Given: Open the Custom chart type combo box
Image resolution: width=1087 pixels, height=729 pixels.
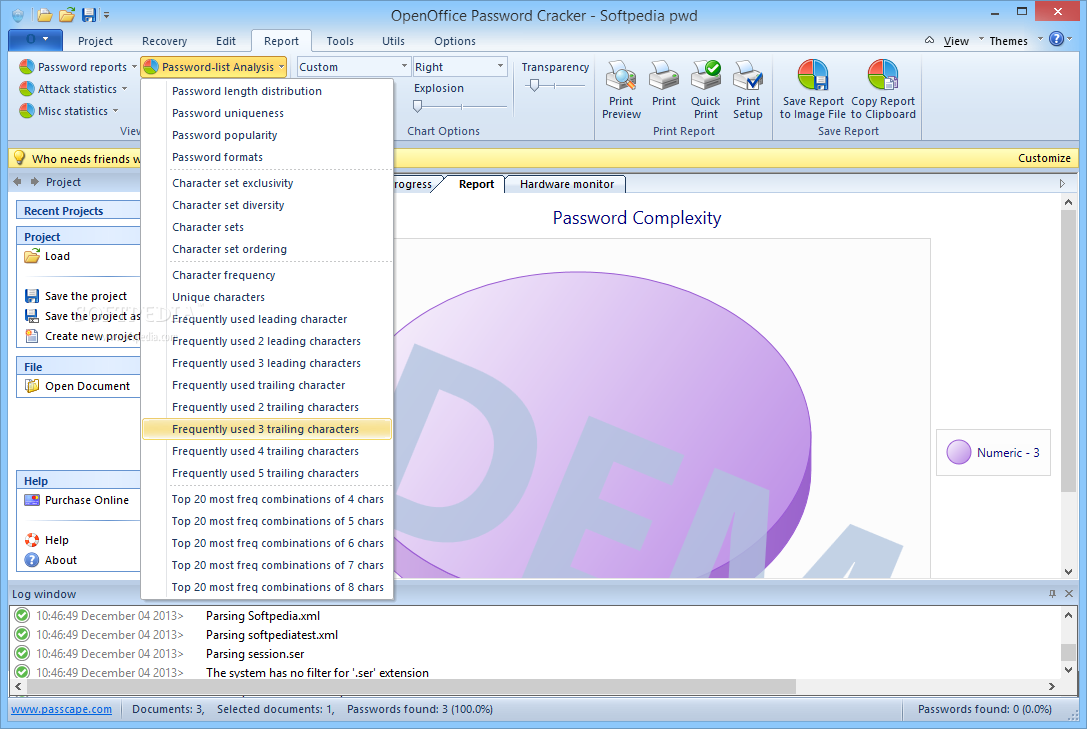Looking at the screenshot, I should click(x=354, y=67).
